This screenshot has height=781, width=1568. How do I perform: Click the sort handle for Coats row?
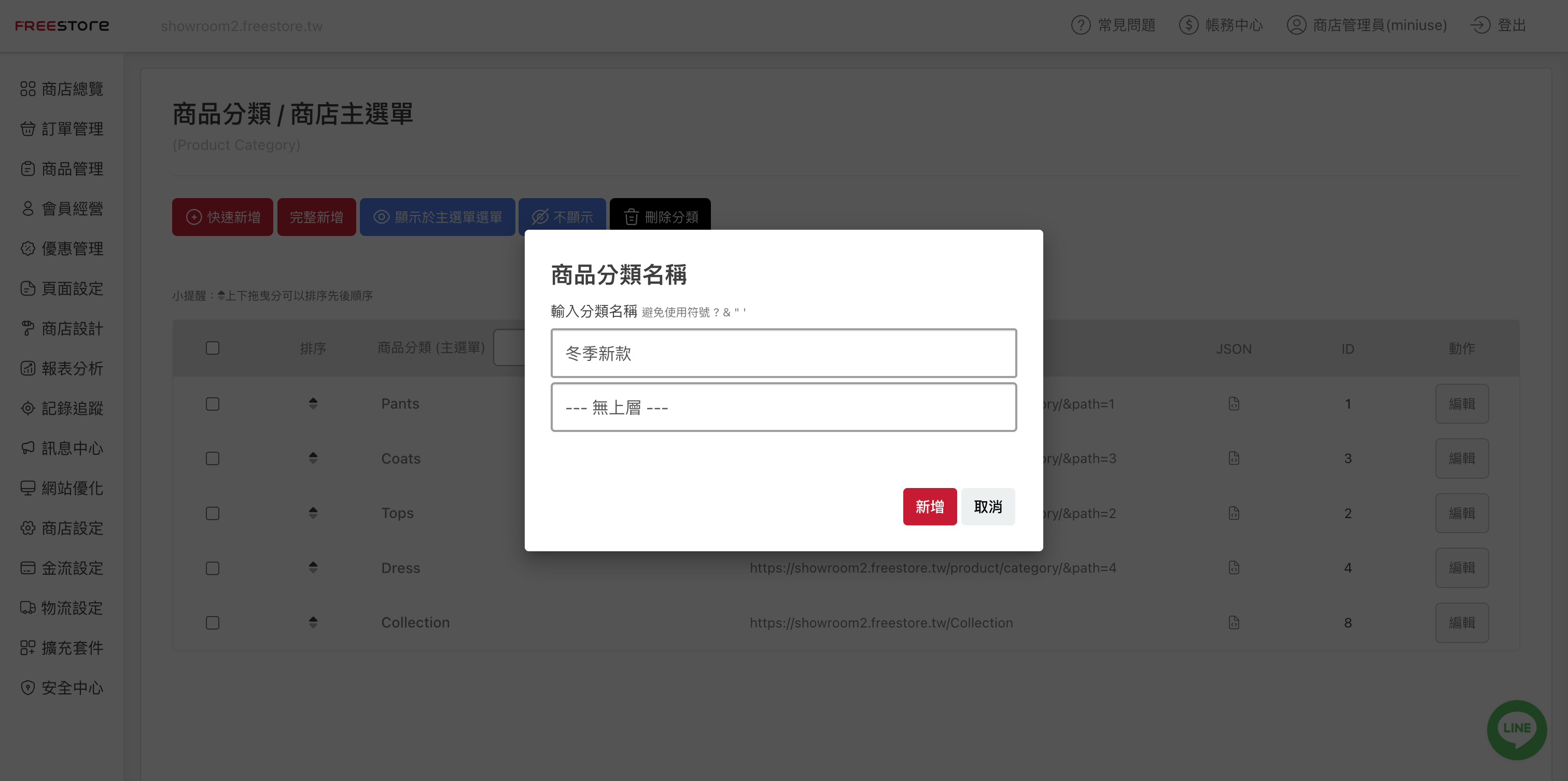(x=313, y=458)
